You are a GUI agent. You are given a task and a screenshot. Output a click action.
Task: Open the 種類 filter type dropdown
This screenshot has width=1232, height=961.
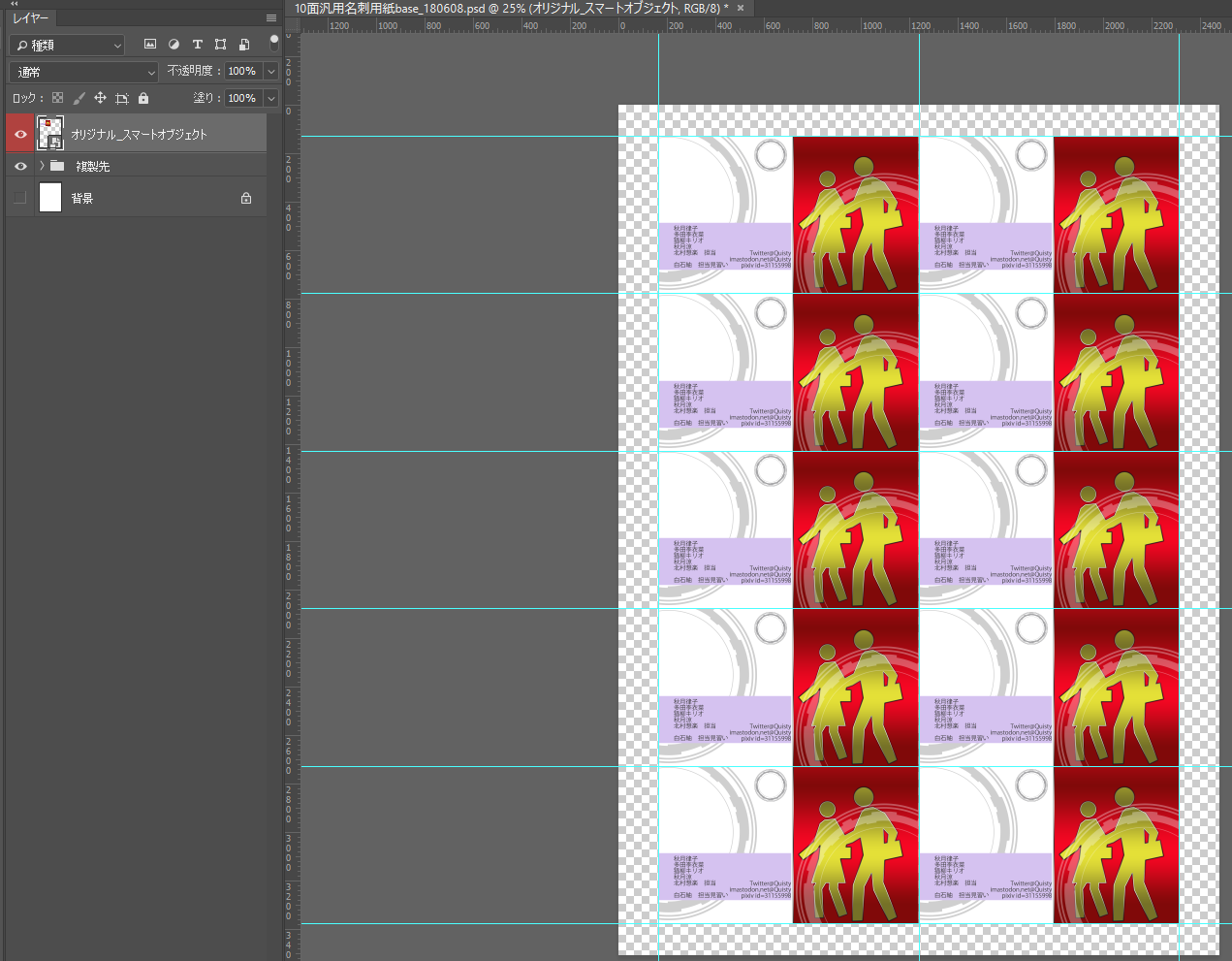(67, 45)
